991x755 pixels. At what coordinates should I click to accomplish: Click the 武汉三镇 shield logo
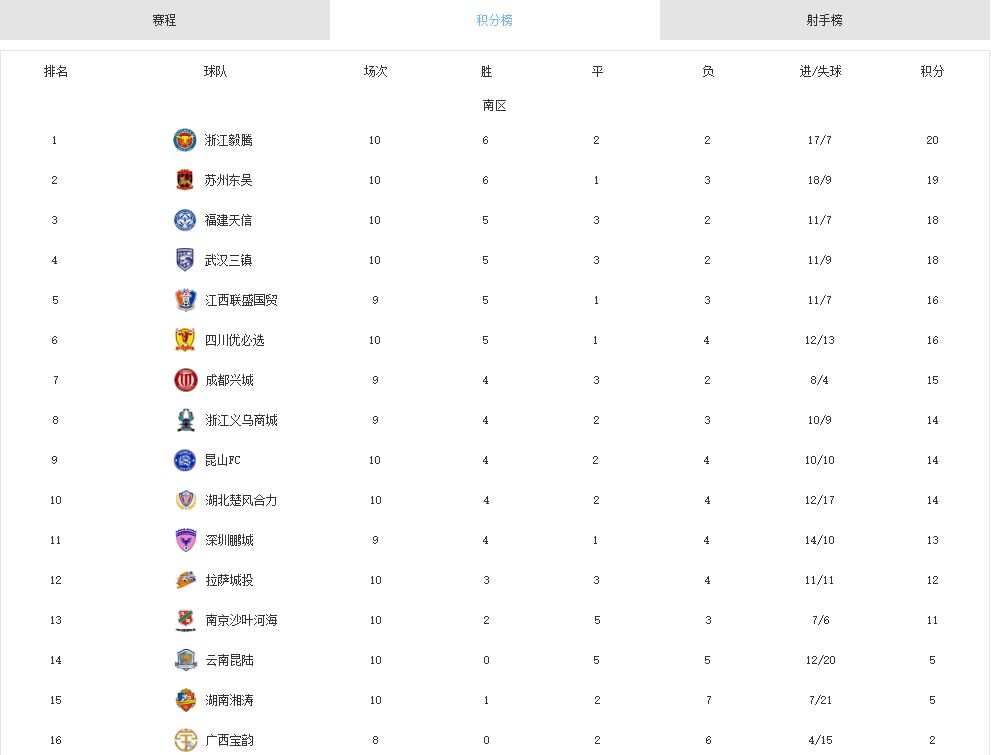185,260
